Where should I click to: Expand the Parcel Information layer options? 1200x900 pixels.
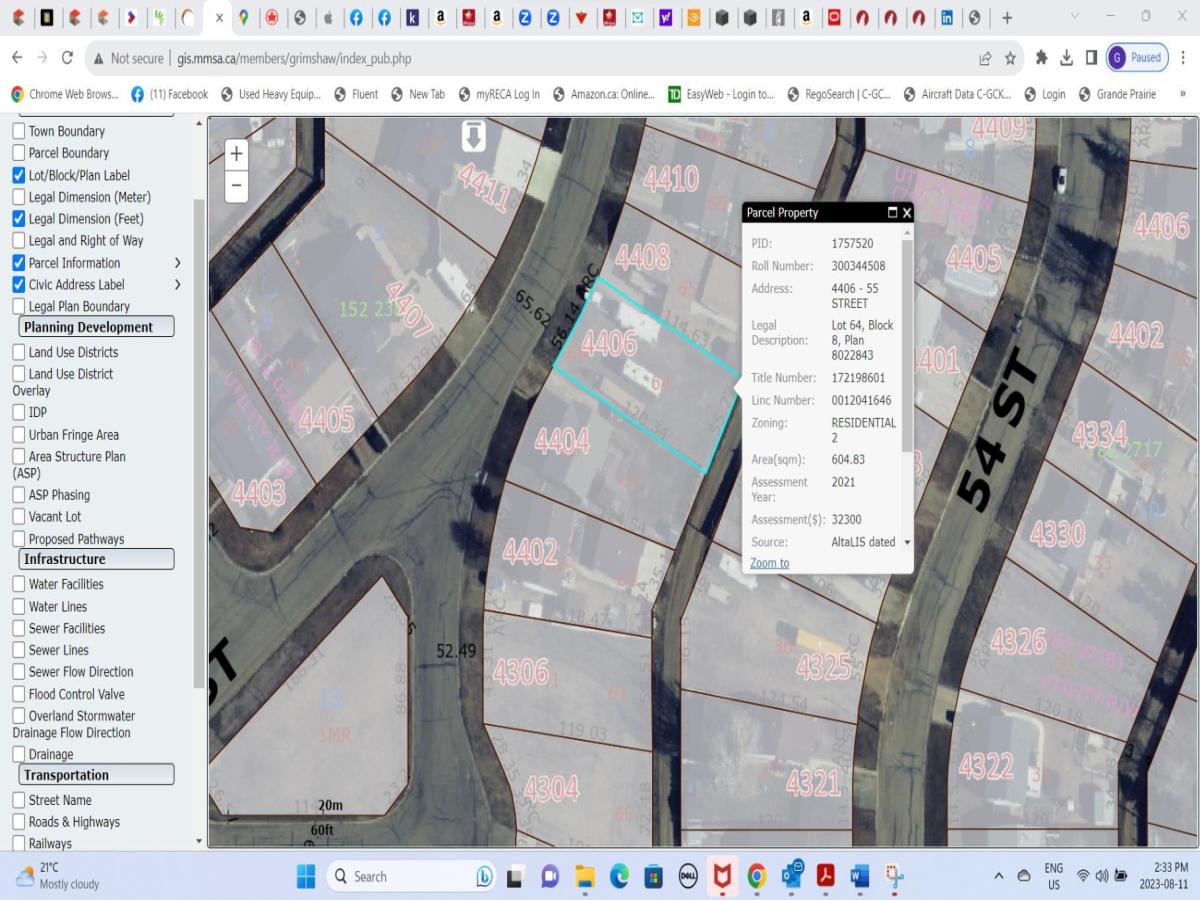tap(178, 263)
